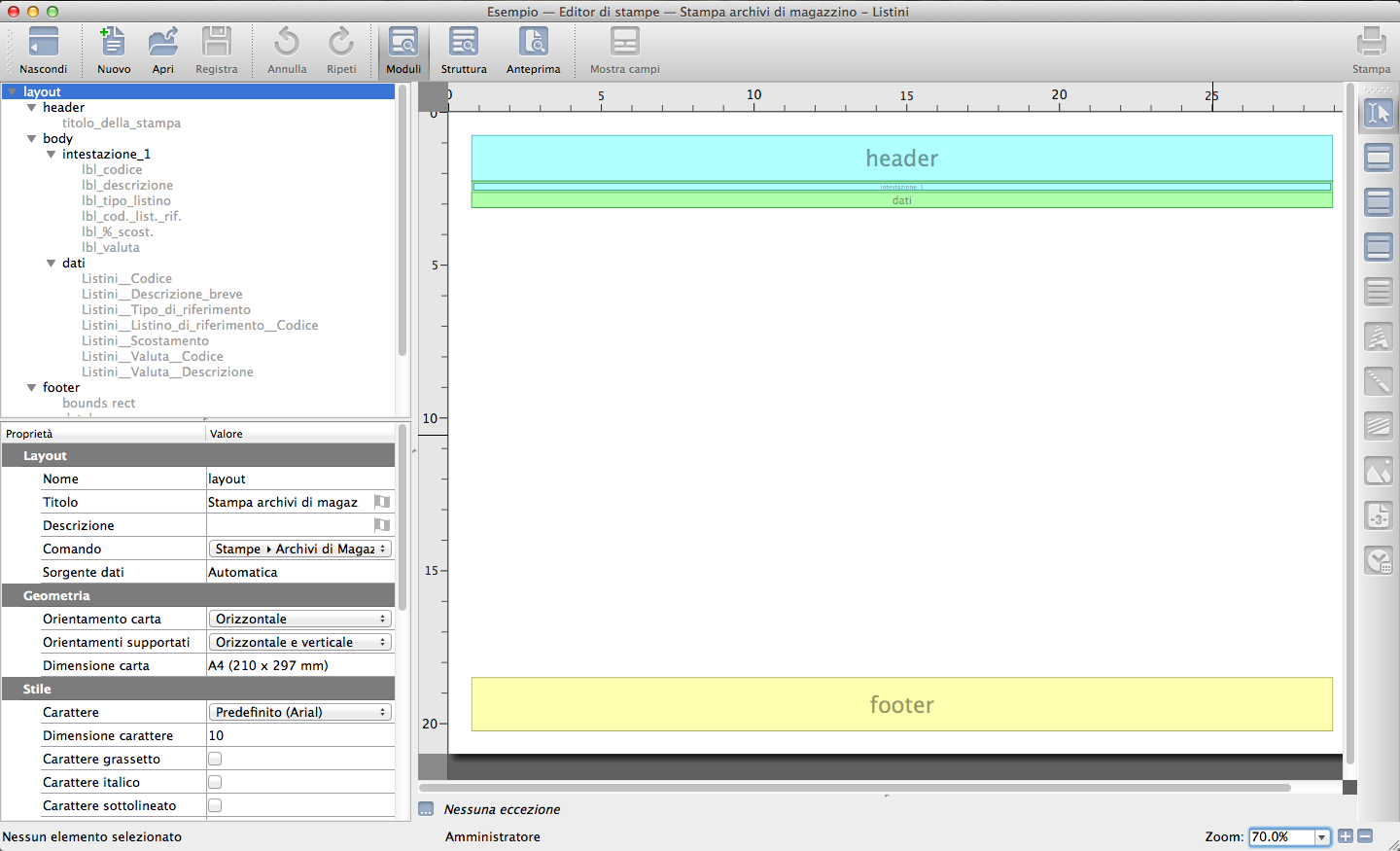Check the Carattere sottolineato checkbox
The height and width of the screenshot is (851, 1400).
pyautogui.click(x=215, y=805)
